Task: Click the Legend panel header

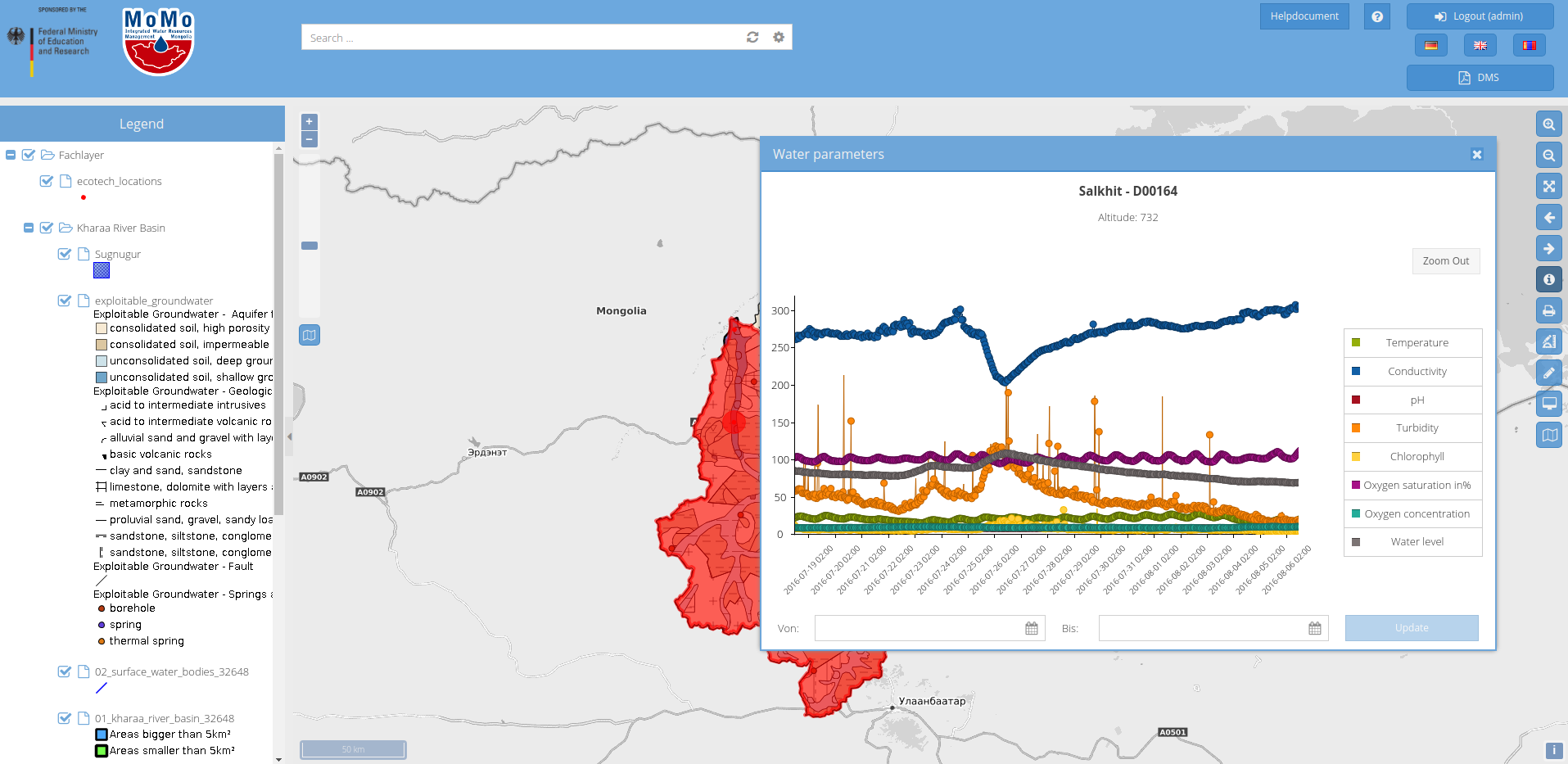Action: tap(142, 124)
